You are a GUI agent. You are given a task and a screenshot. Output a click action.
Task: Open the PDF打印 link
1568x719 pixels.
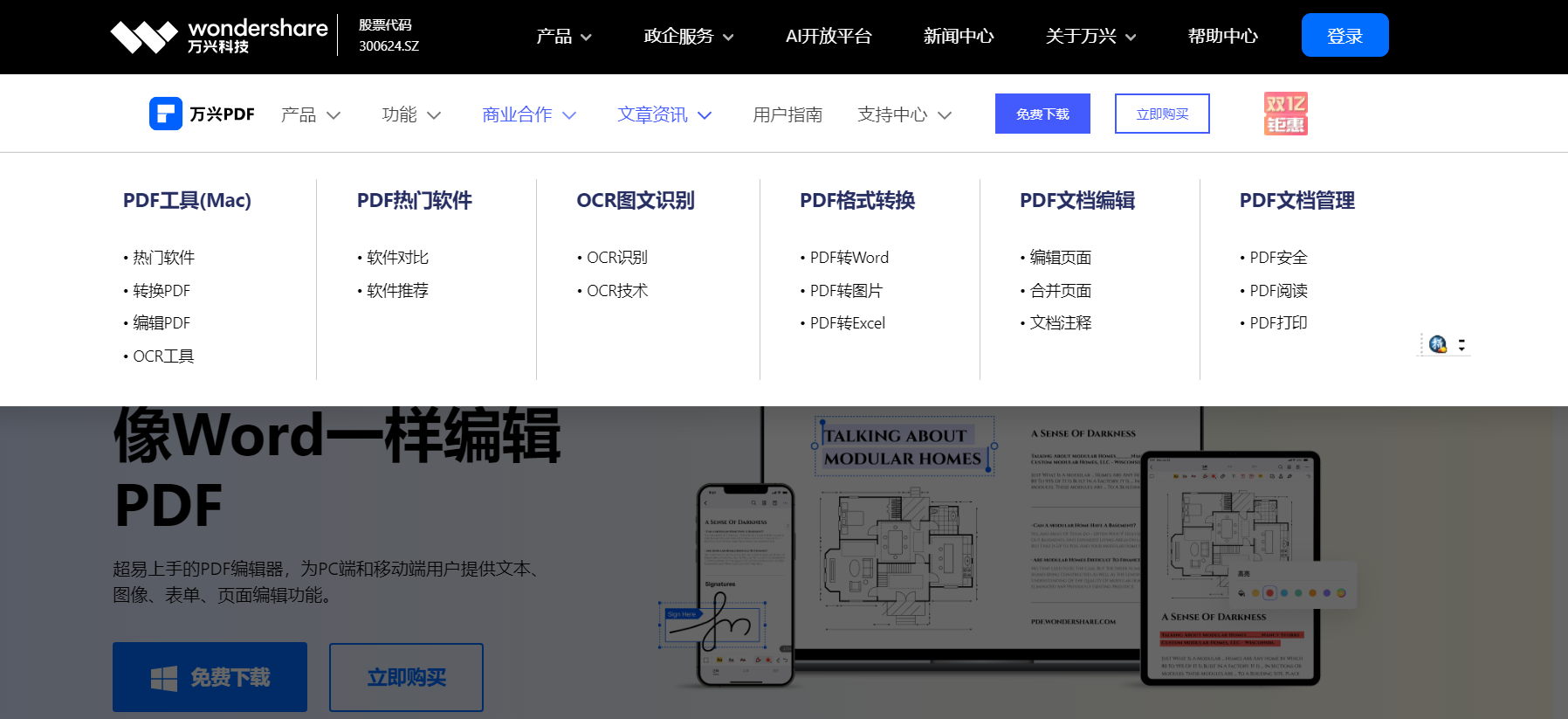[1278, 323]
